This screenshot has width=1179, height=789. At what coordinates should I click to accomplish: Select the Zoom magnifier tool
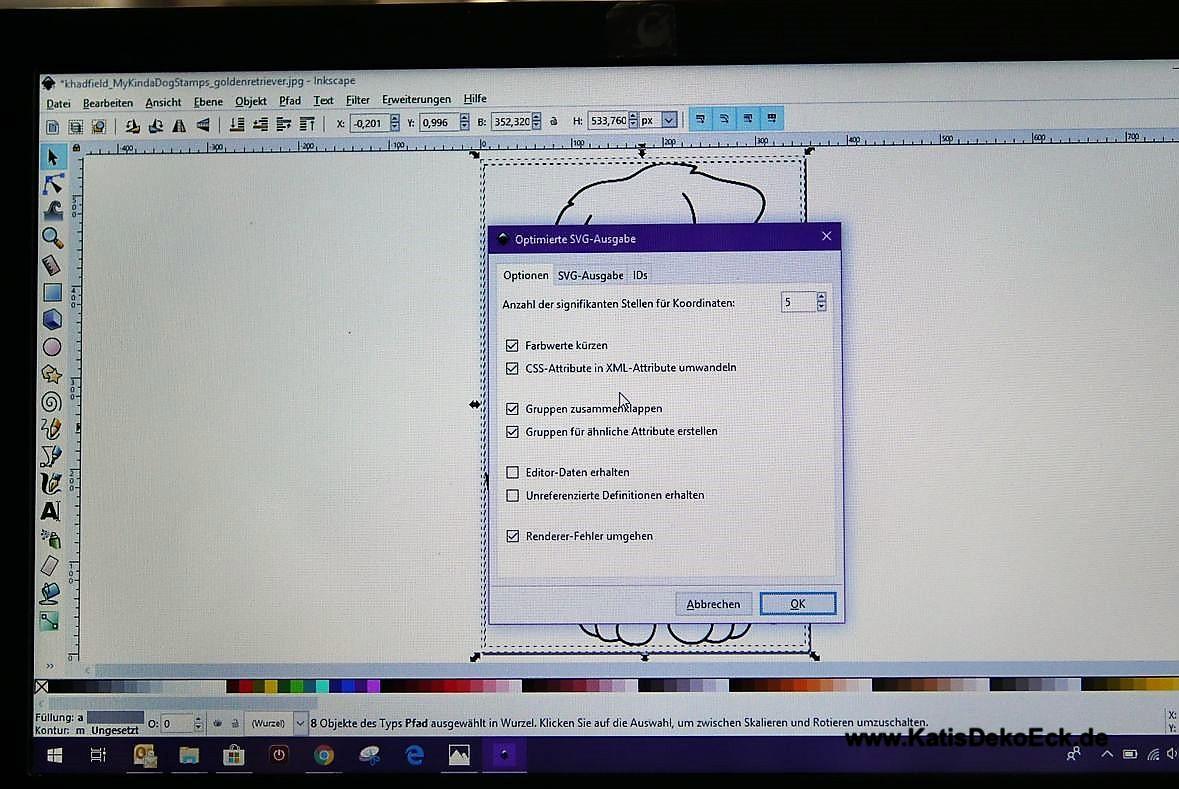pos(52,238)
